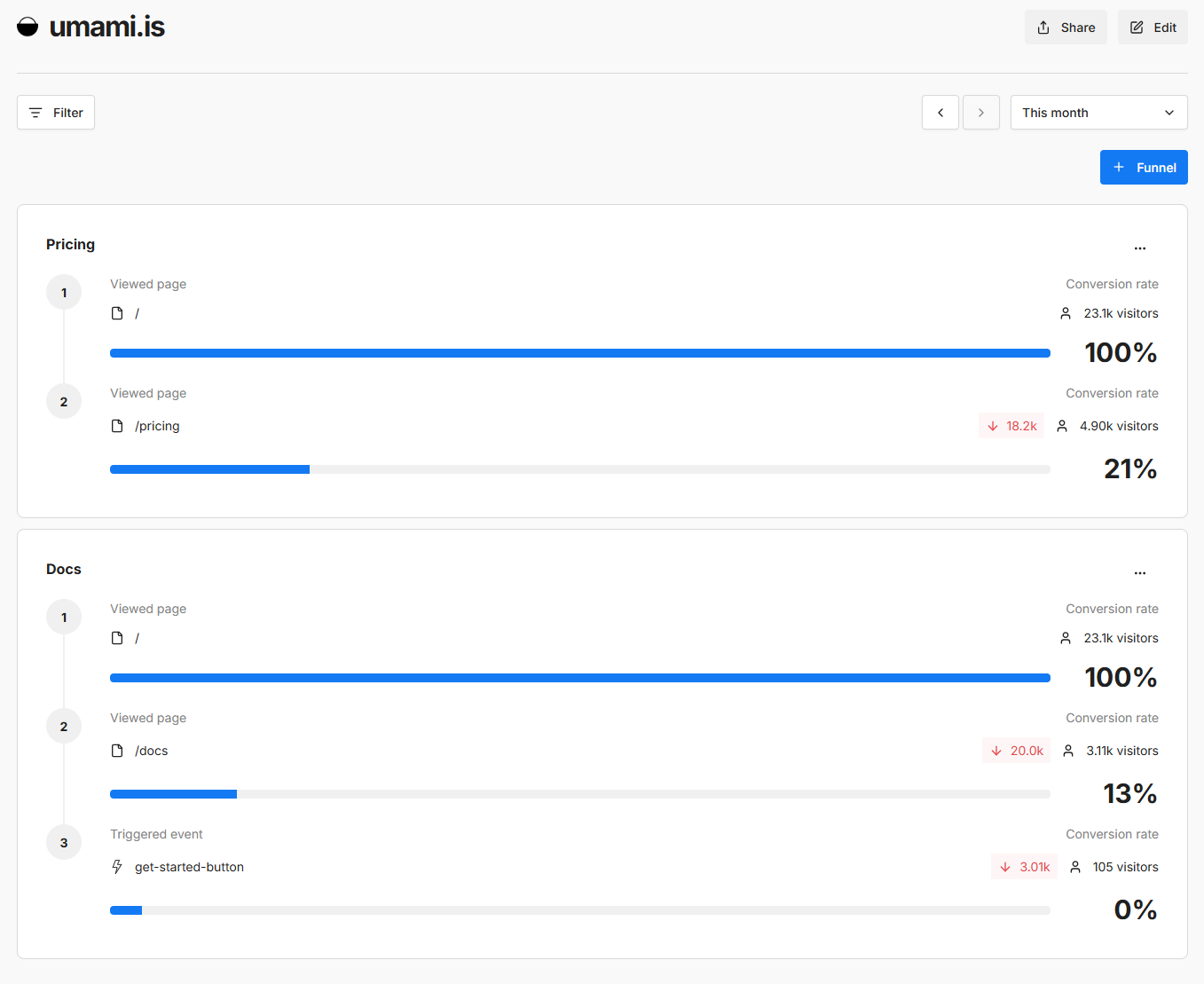Click the umami logo icon
The height and width of the screenshot is (984, 1204).
28,27
